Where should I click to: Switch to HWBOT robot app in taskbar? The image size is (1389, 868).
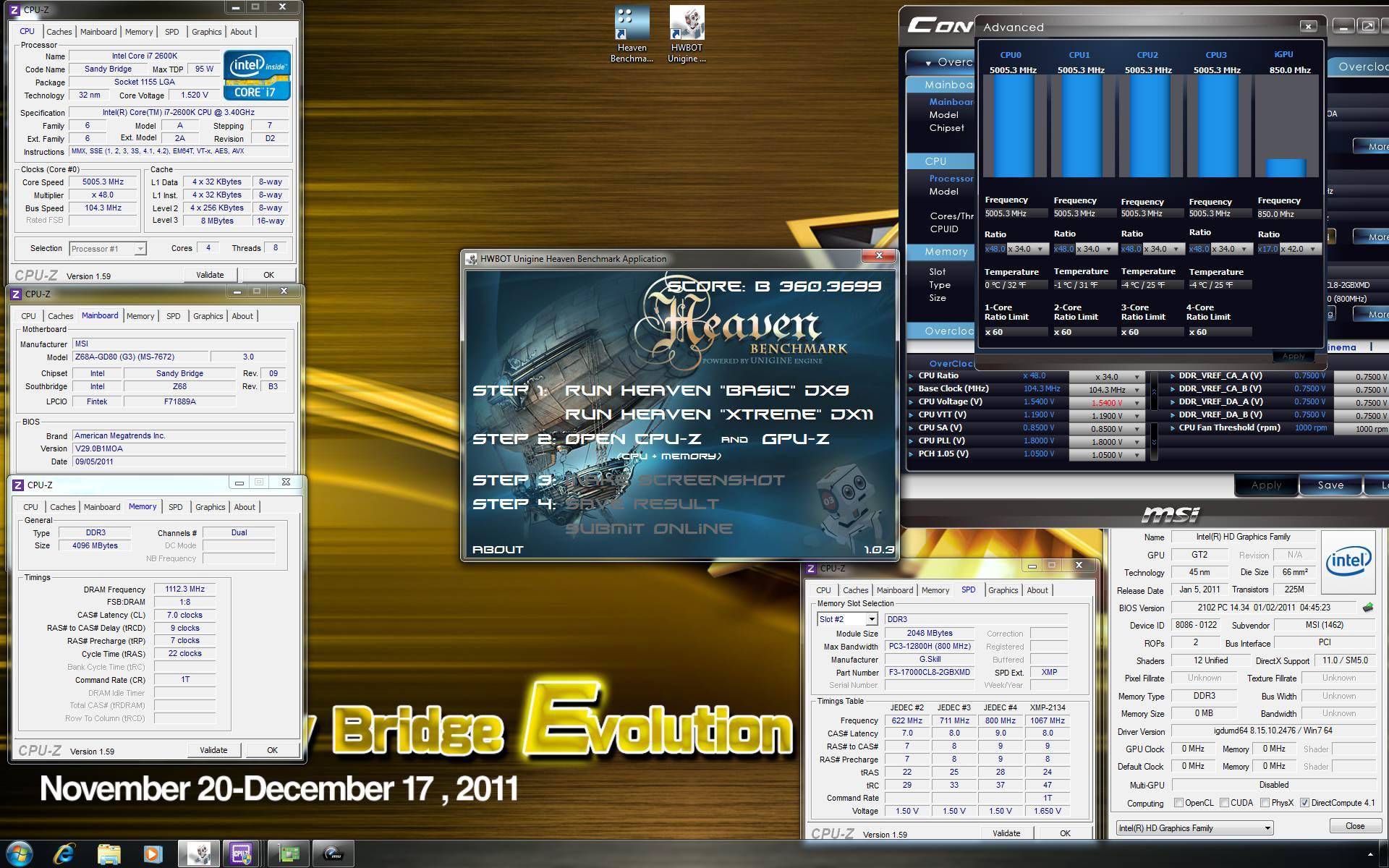pyautogui.click(x=199, y=854)
